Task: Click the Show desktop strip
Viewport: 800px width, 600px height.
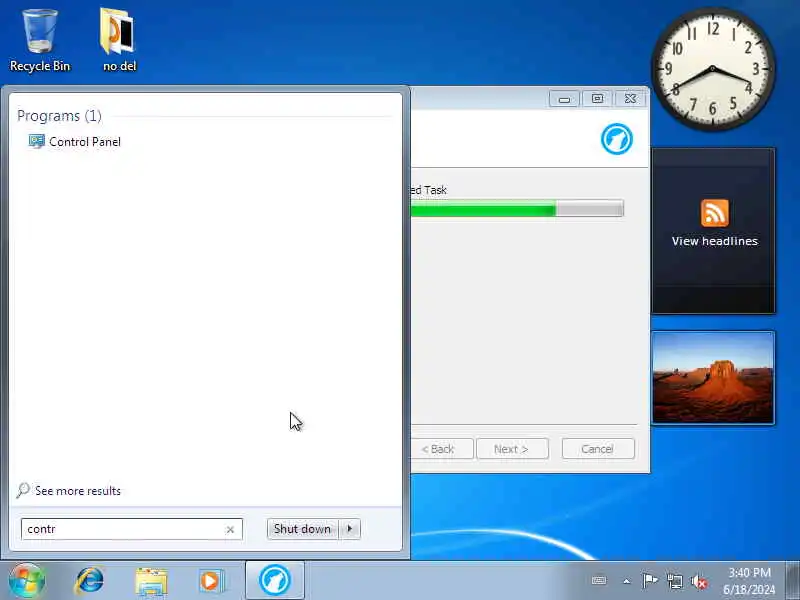Action: [792, 581]
